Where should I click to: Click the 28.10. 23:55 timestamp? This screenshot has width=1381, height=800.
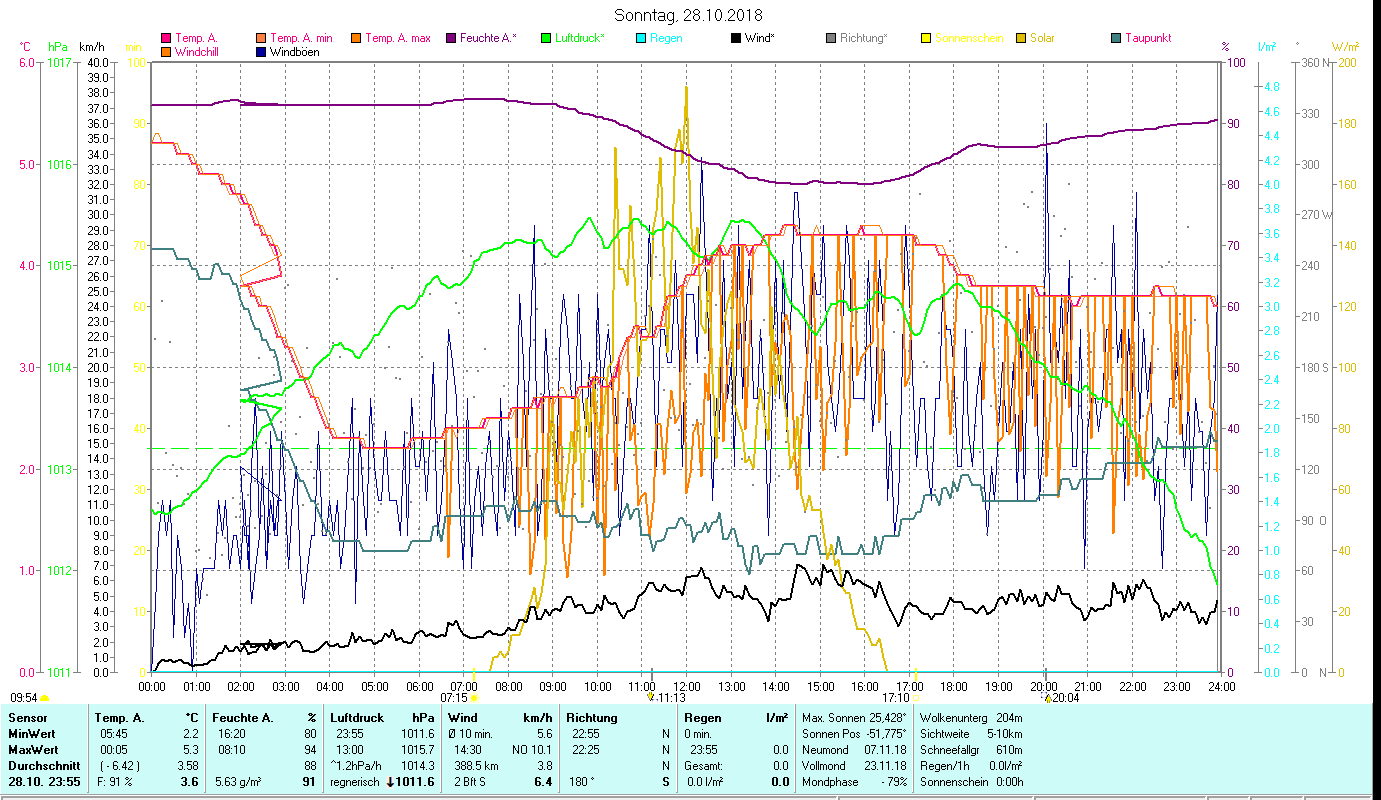pos(44,782)
